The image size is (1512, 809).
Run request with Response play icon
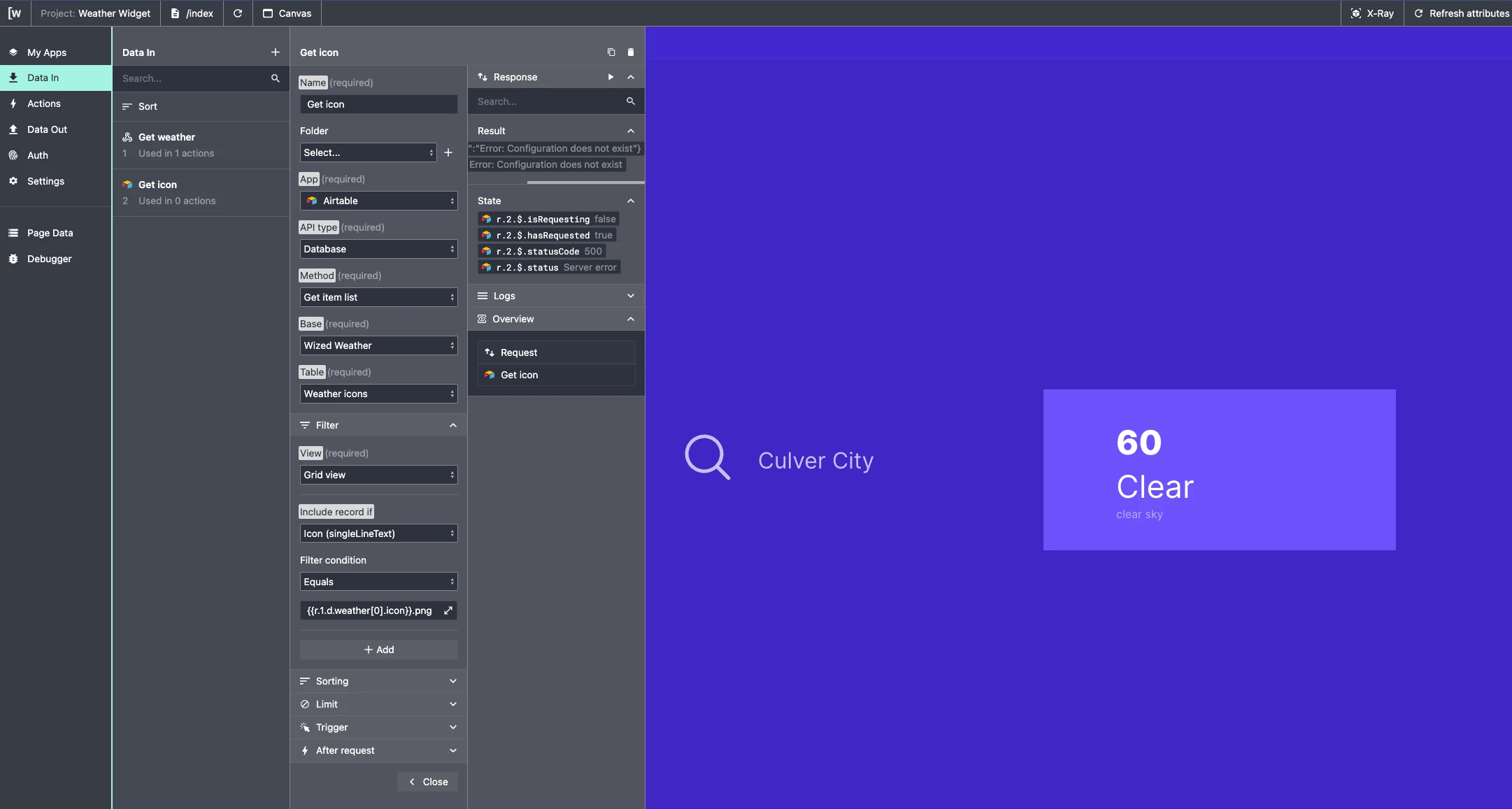coord(611,77)
